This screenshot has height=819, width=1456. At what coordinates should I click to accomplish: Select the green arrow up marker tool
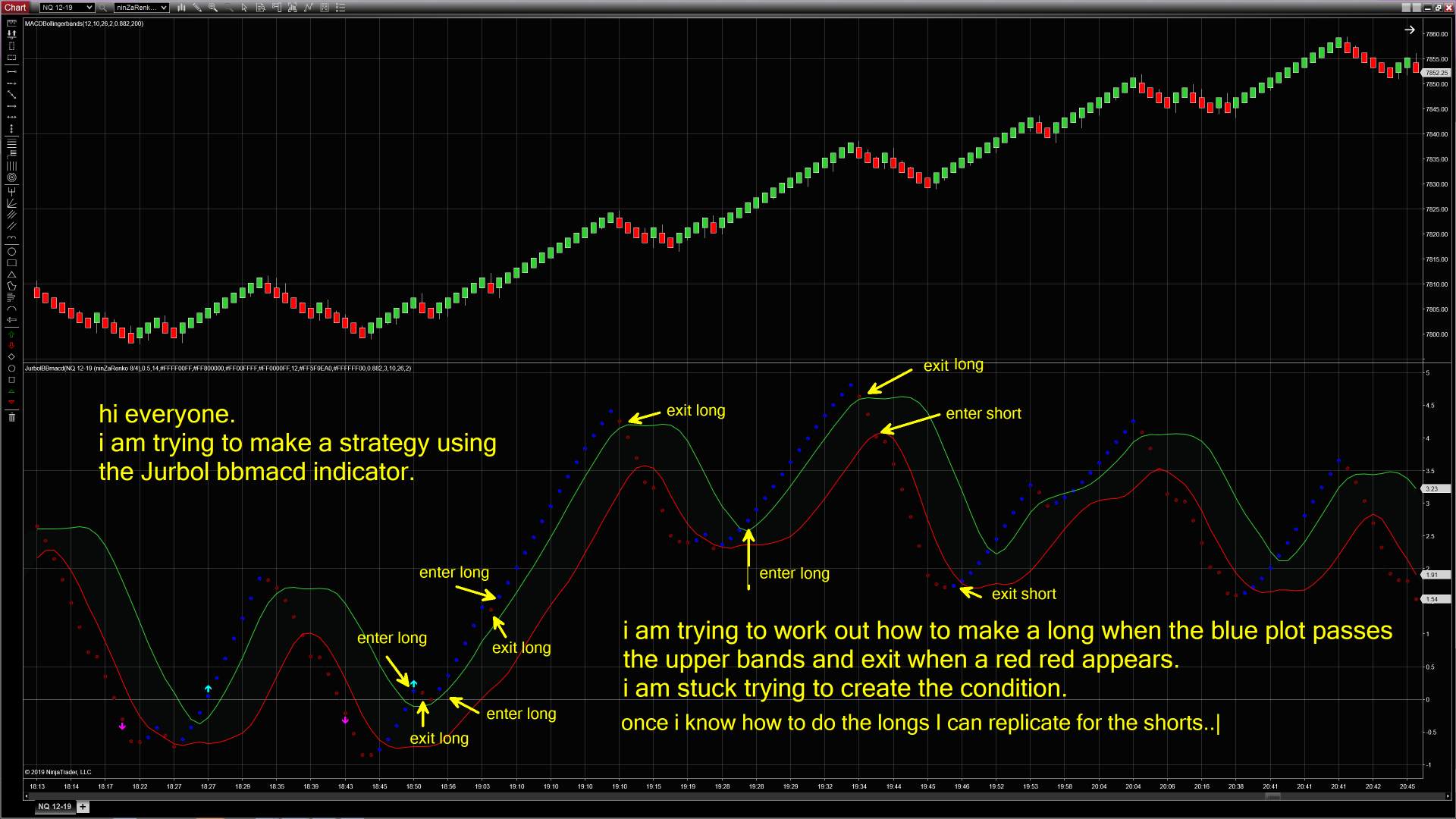tap(11, 334)
